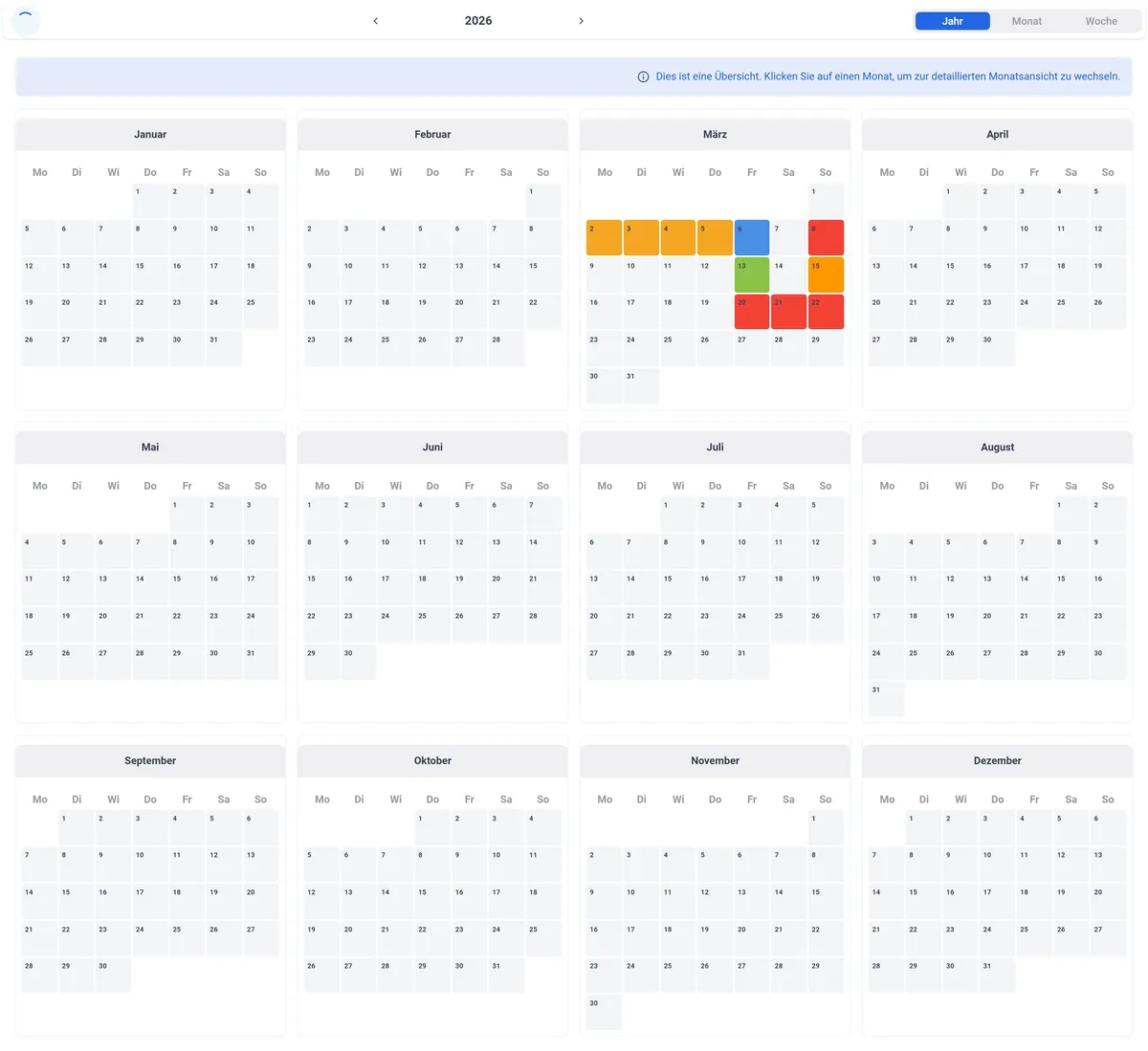The width and height of the screenshot is (1148, 1051).
Task: Select August 31 day cell
Action: [886, 699]
